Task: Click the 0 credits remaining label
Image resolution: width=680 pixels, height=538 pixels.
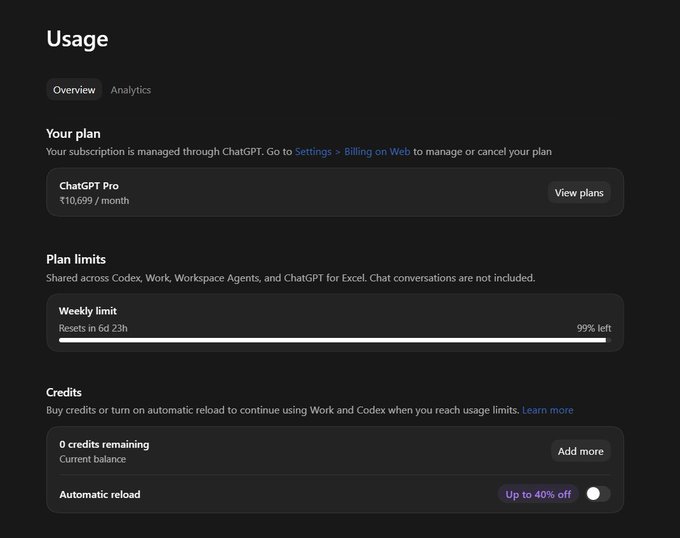Action: [104, 444]
